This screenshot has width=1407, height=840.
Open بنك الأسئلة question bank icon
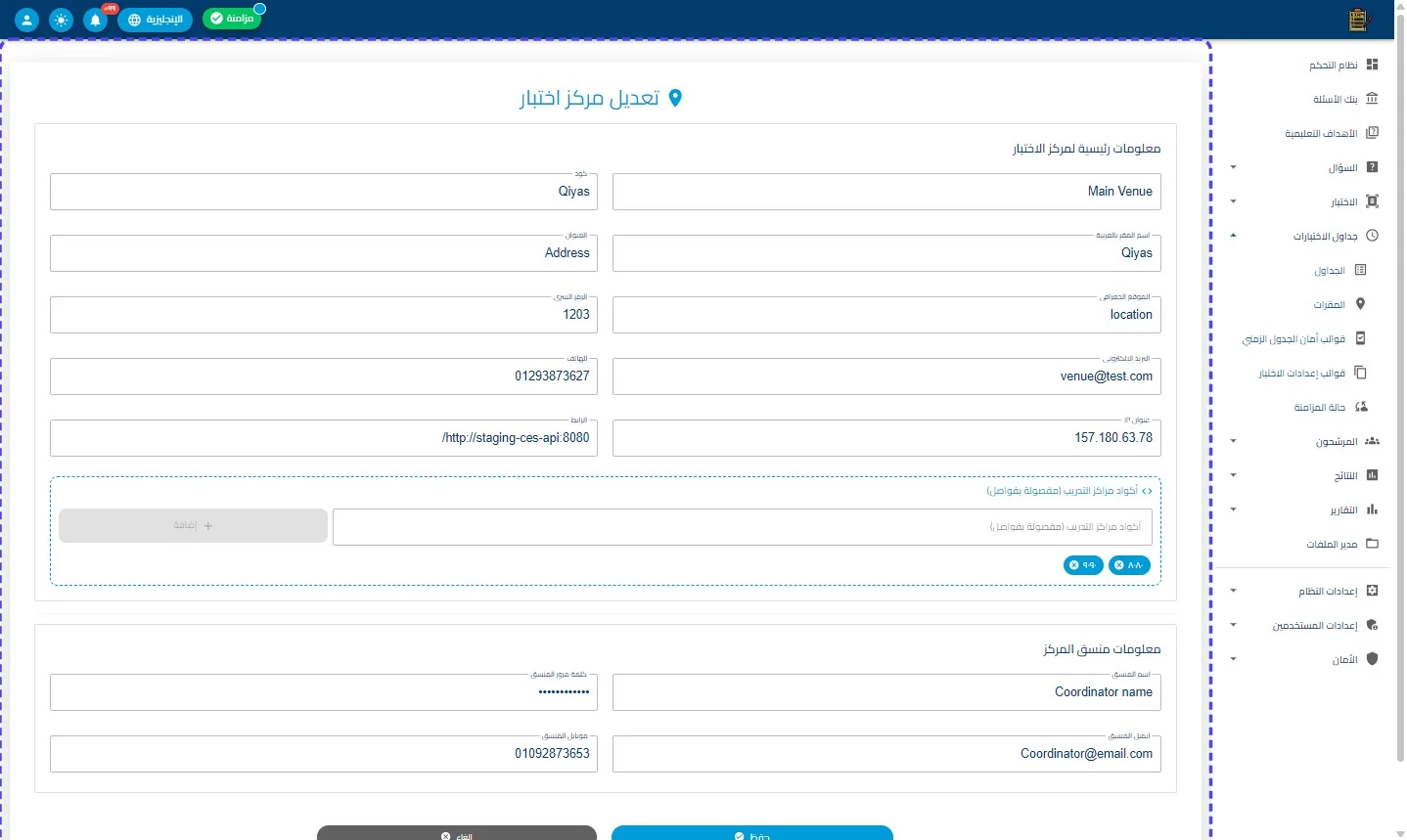pos(1372,99)
